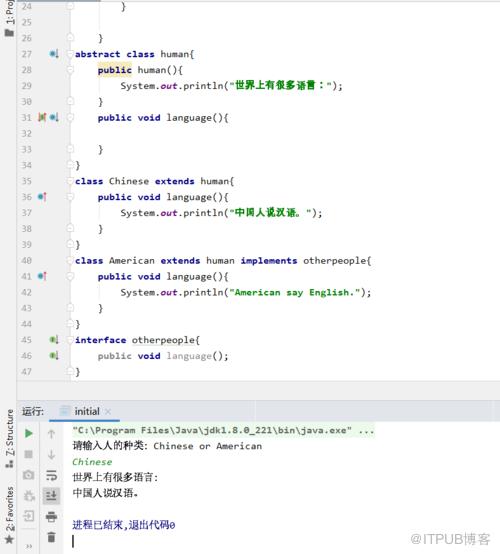Click "世界上有很多语言：" string in code
This screenshot has height=554, width=500.
point(281,86)
